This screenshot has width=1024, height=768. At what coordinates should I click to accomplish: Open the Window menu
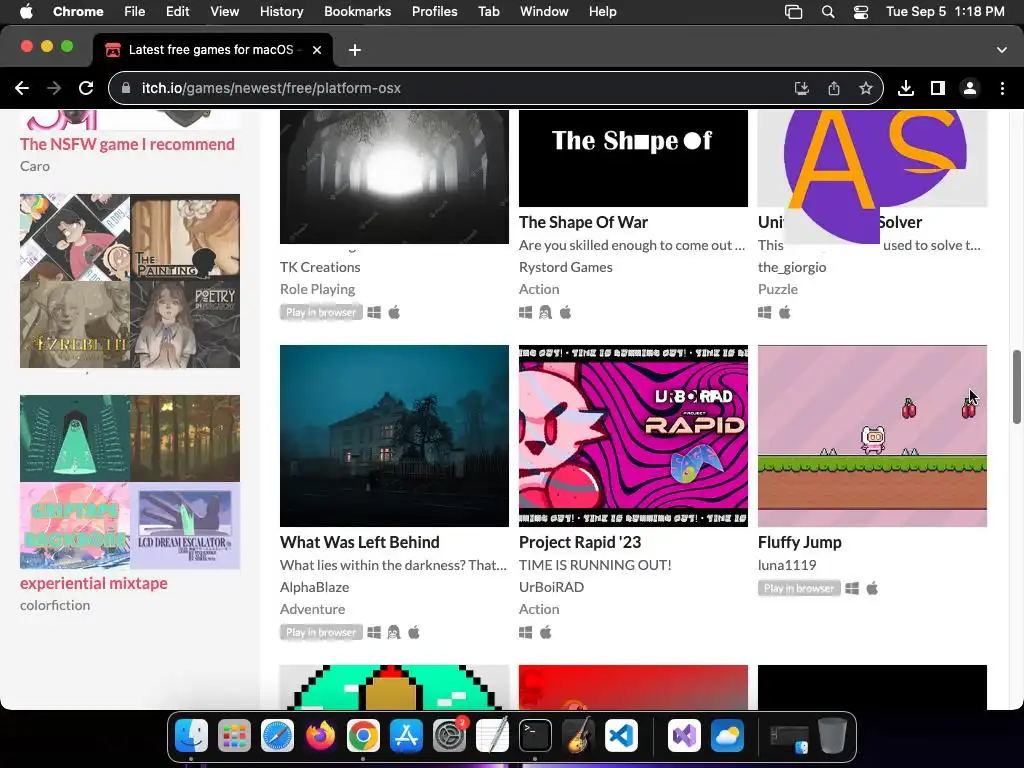[x=544, y=11]
